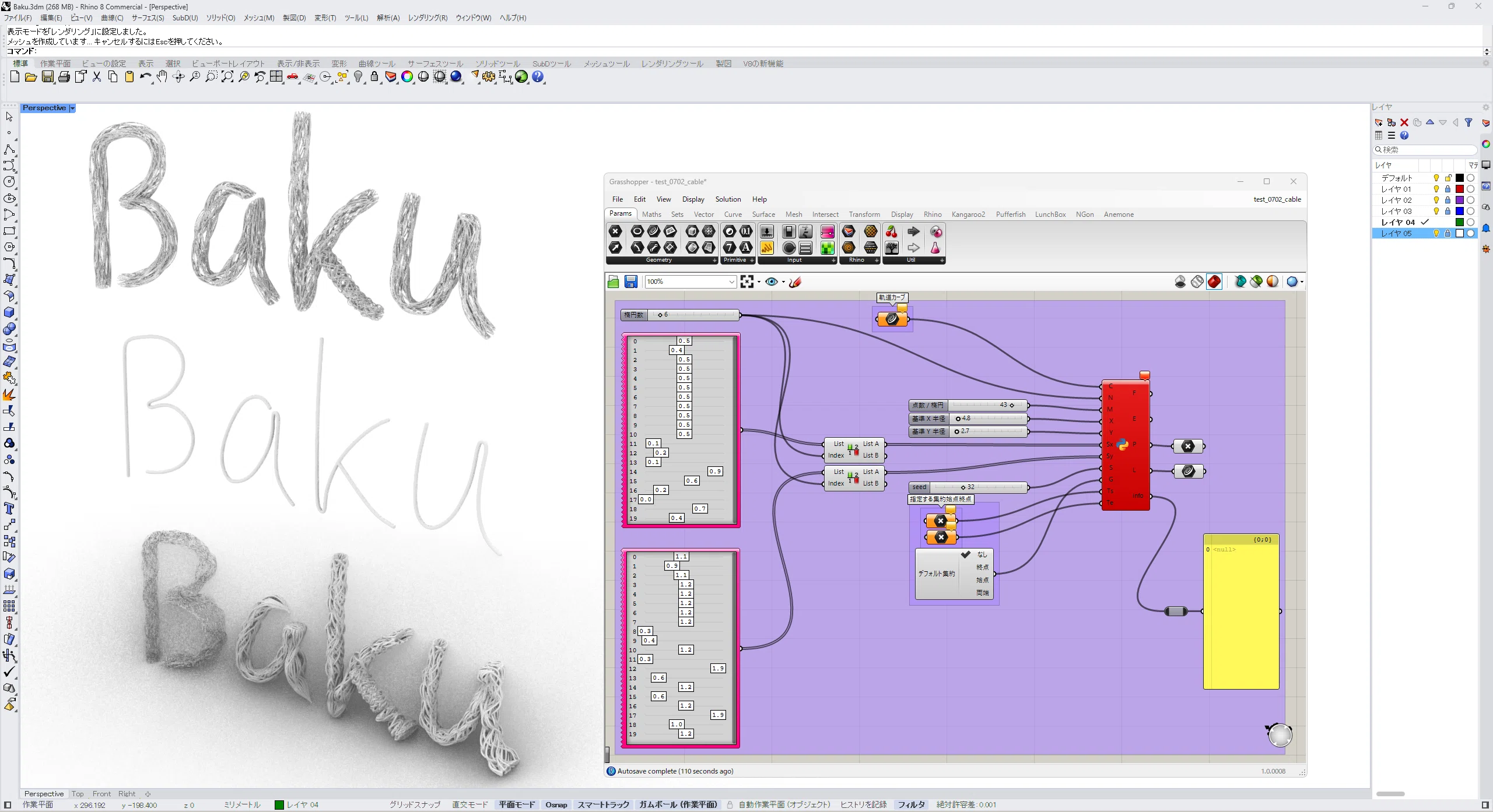Click the Save file icon in Rhino toolbar
The image size is (1493, 812).
pos(48,76)
